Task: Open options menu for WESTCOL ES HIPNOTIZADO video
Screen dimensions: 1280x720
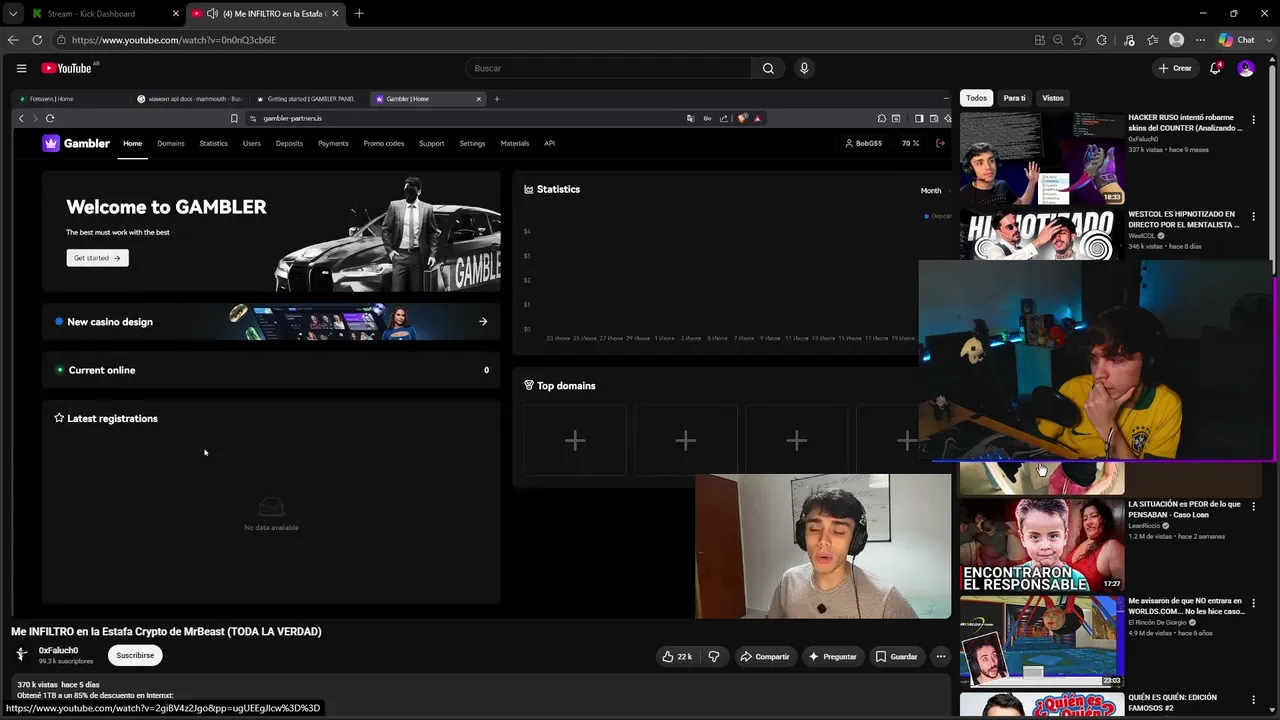Action: click(x=1253, y=217)
